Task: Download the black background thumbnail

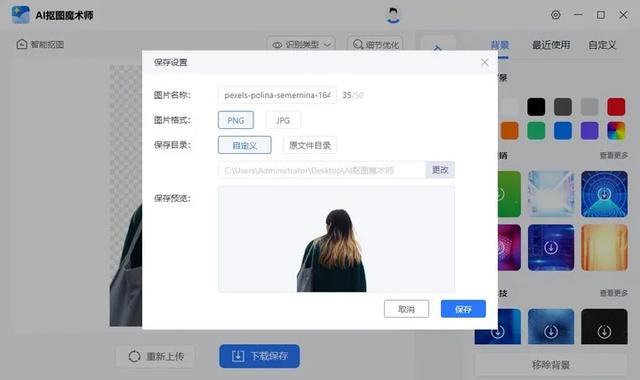Action: (x=604, y=331)
